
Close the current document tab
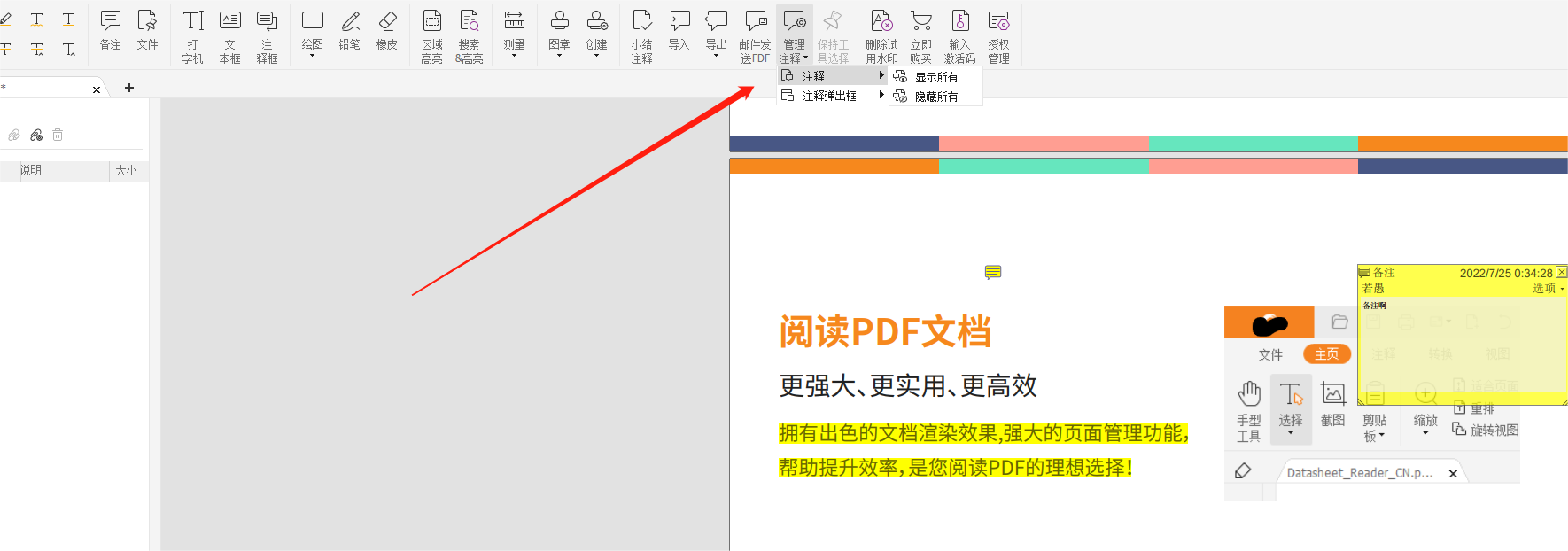[97, 89]
